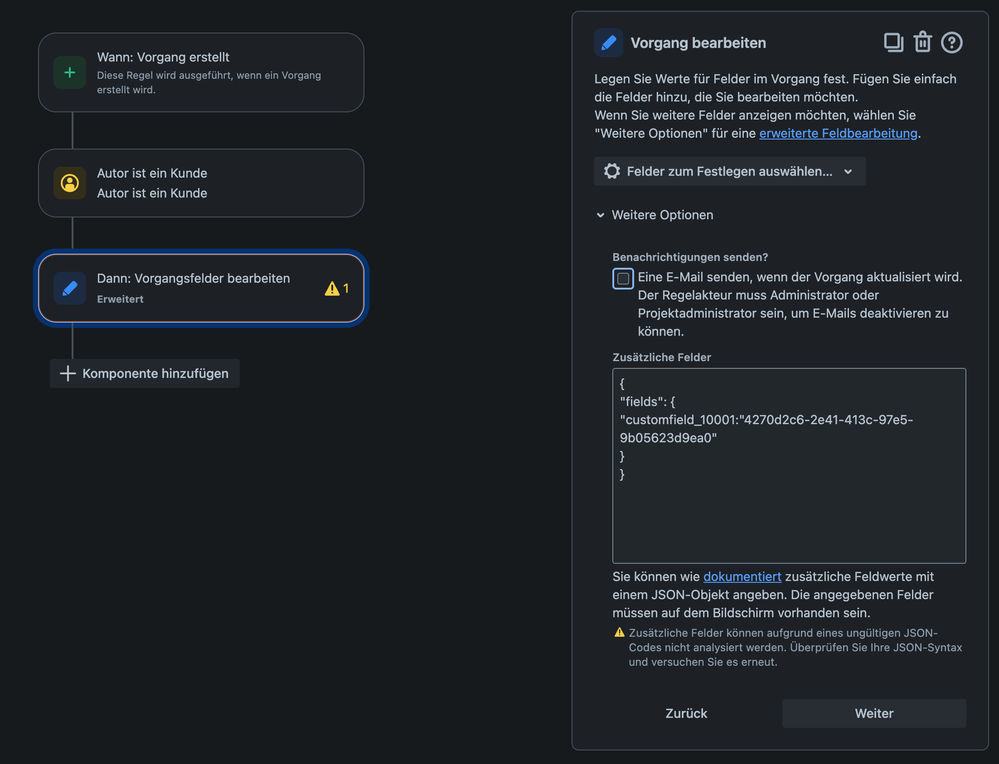Viewport: 999px width, 764px height.
Task: Open Felder zum Festlegen auswählen dropdown
Action: point(729,171)
